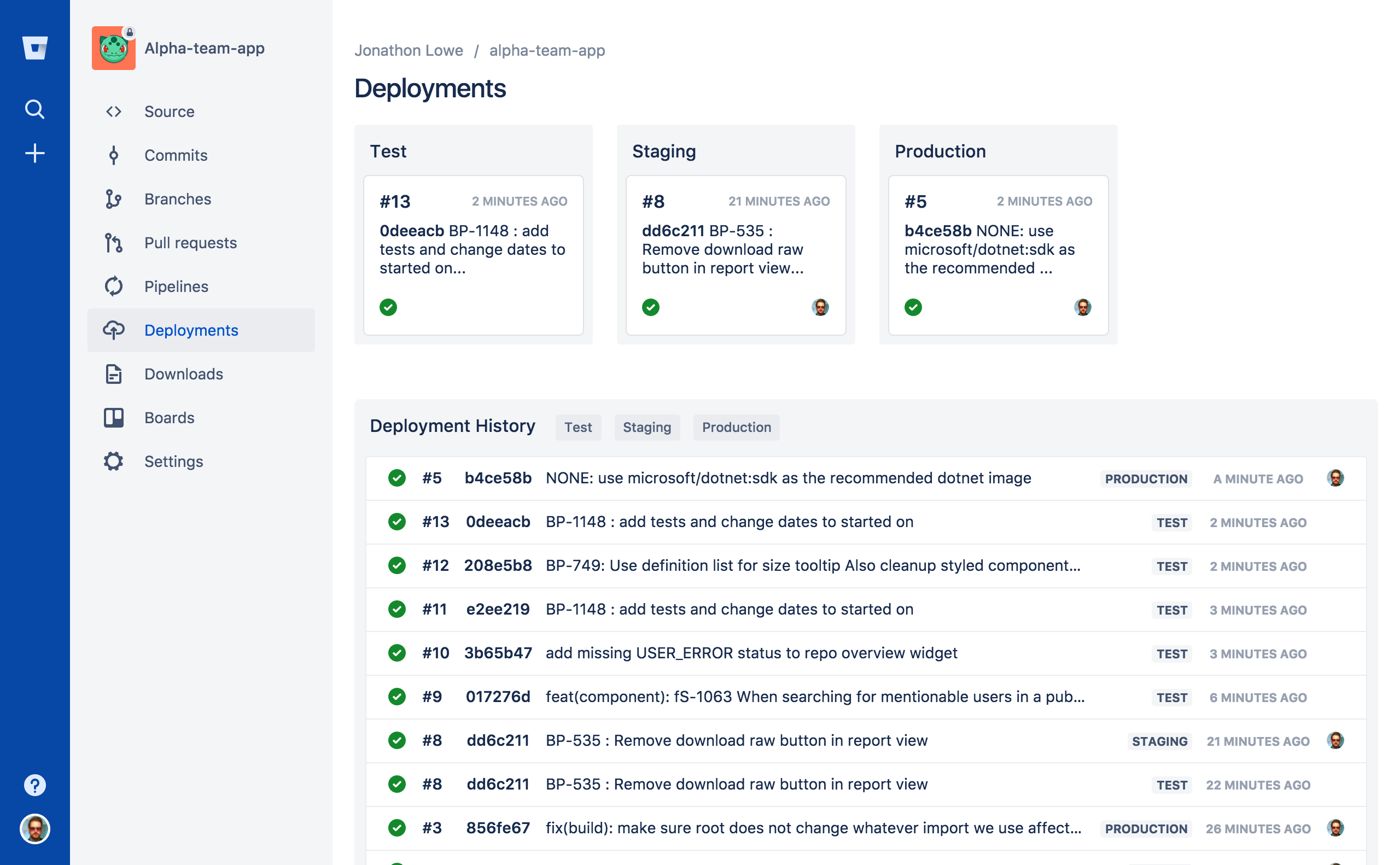Click the Settings gear icon

coord(113,461)
